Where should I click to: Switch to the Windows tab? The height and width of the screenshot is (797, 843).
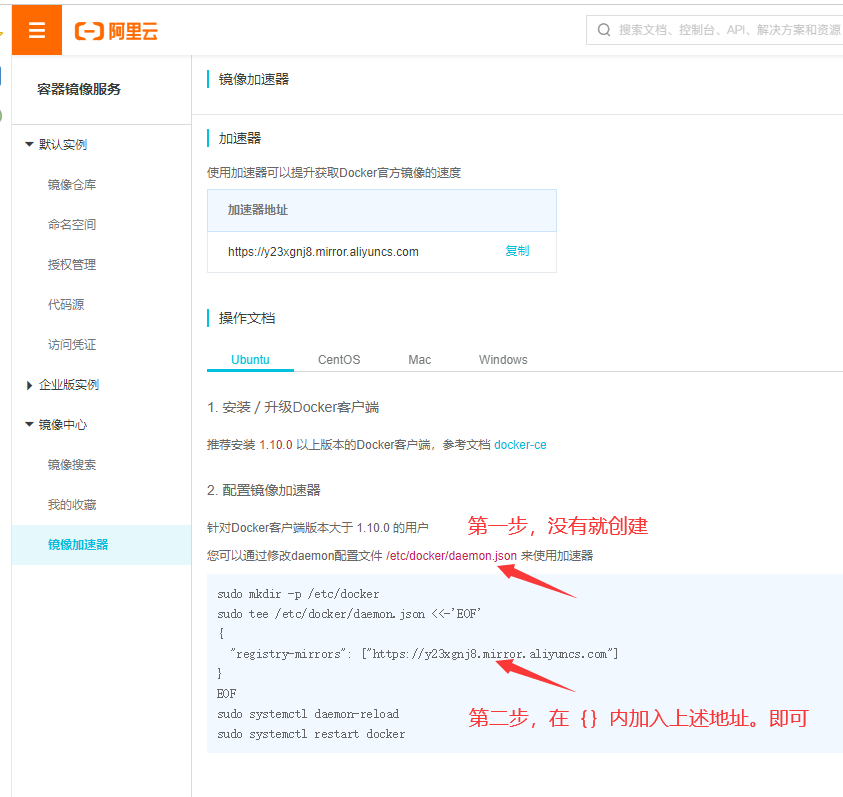(503, 360)
